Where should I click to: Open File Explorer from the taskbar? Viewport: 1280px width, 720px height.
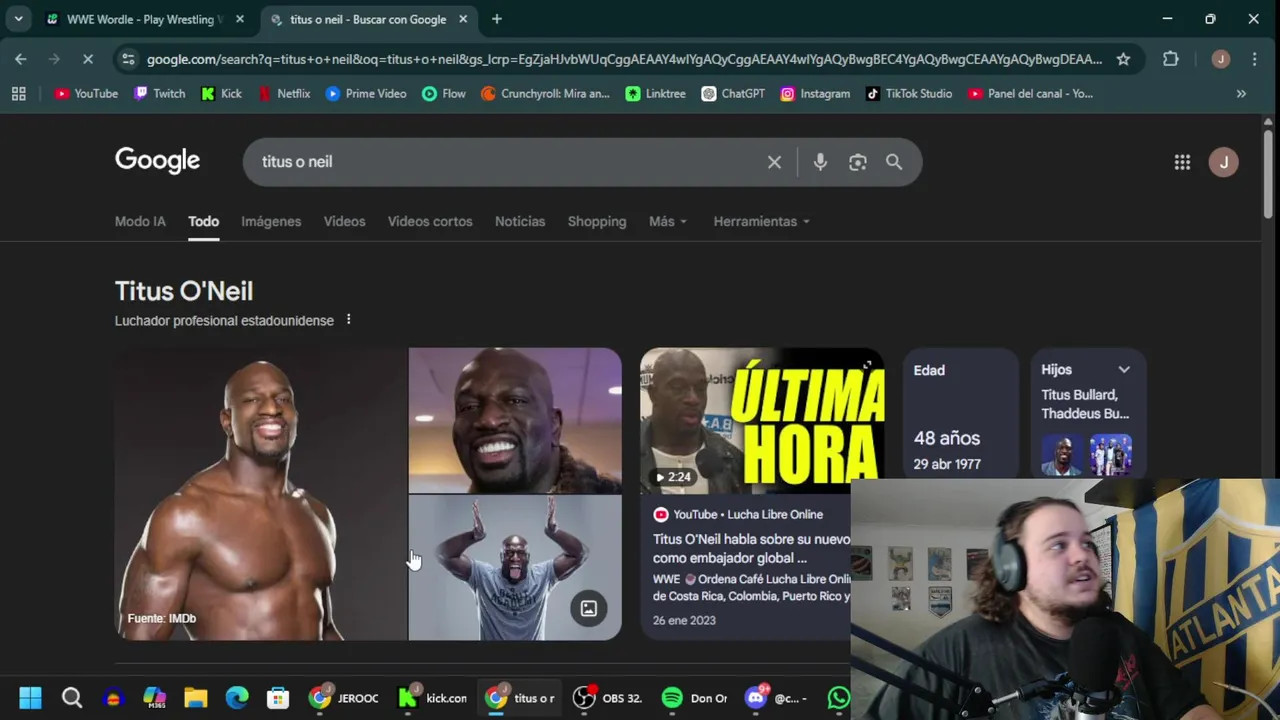click(x=195, y=698)
